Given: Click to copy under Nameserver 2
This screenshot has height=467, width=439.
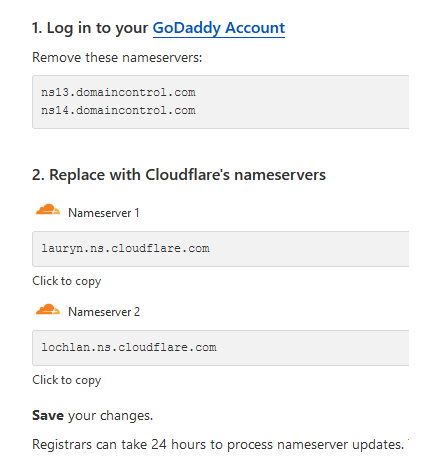Looking at the screenshot, I should pyautogui.click(x=67, y=380).
